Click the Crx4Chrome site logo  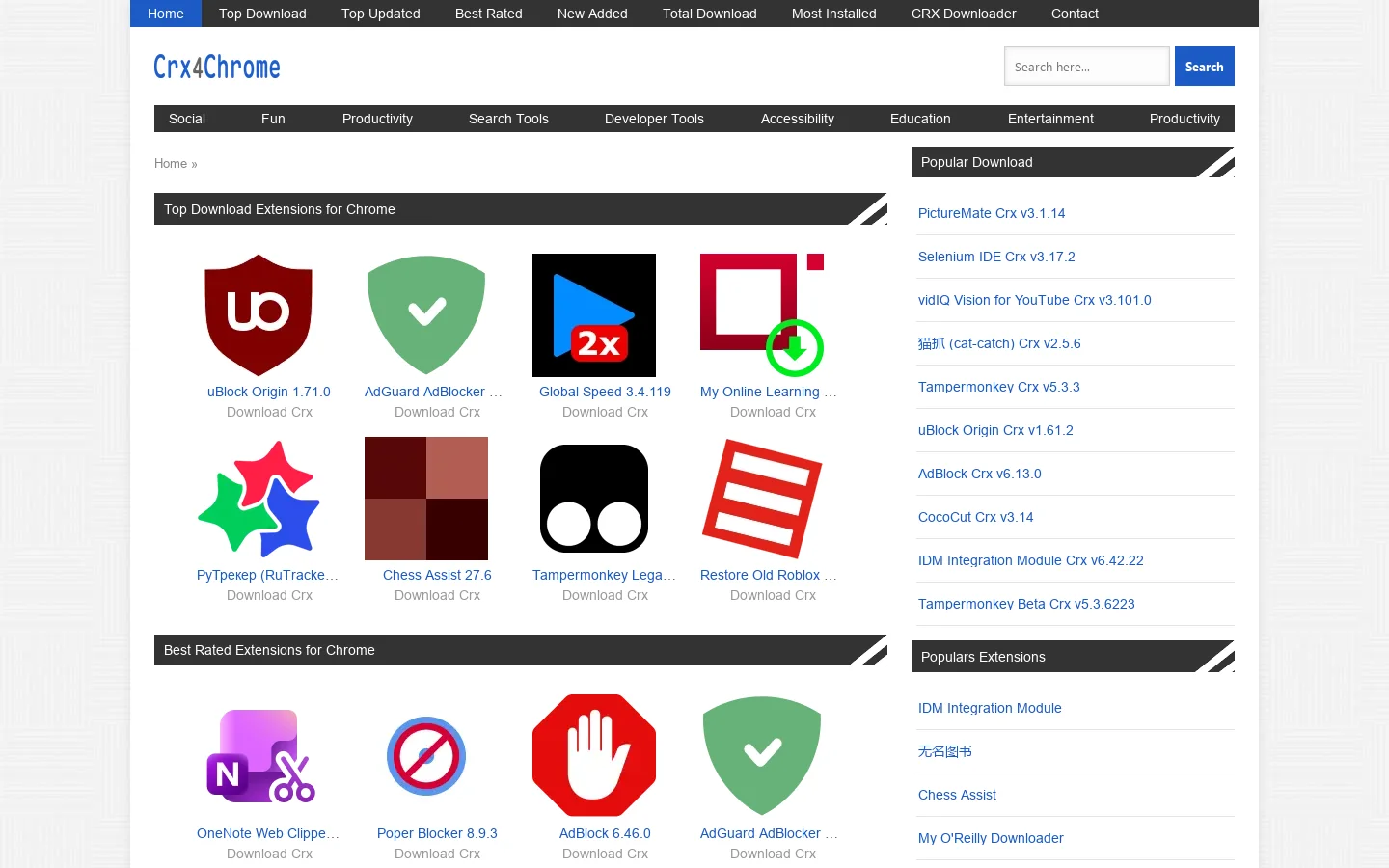217,67
